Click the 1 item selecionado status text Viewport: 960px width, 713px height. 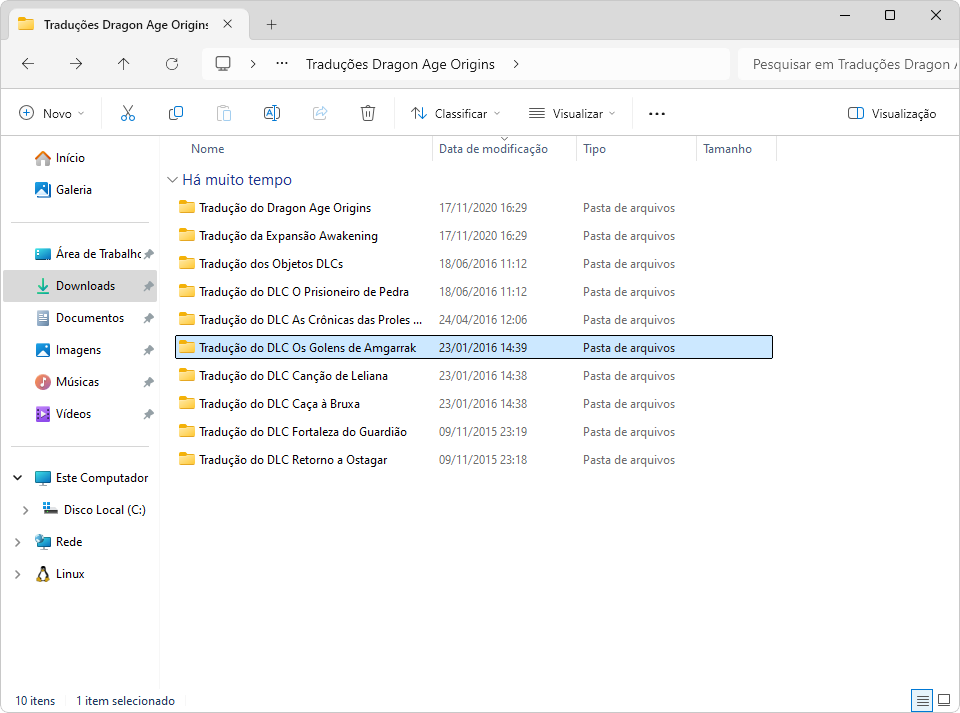tap(126, 701)
